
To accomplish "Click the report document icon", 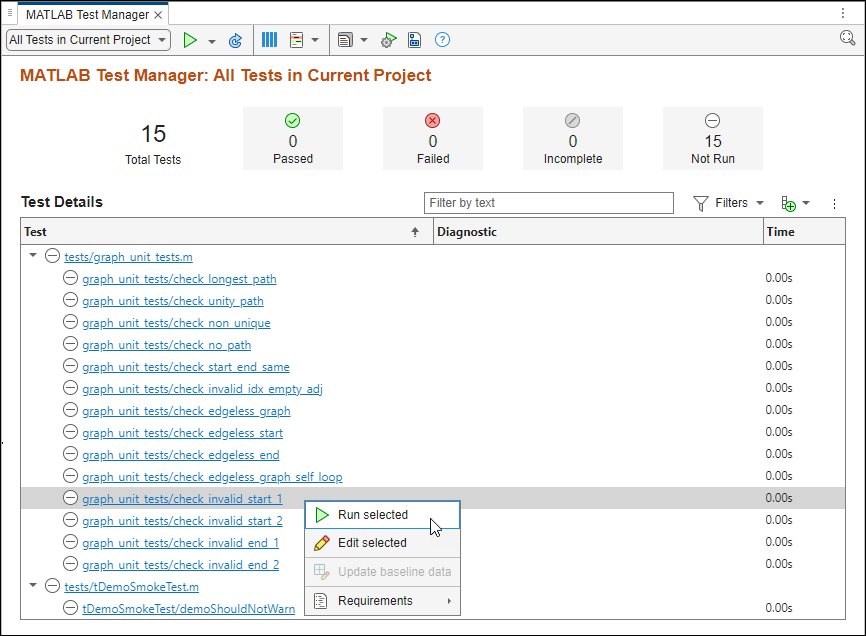I will point(345,40).
